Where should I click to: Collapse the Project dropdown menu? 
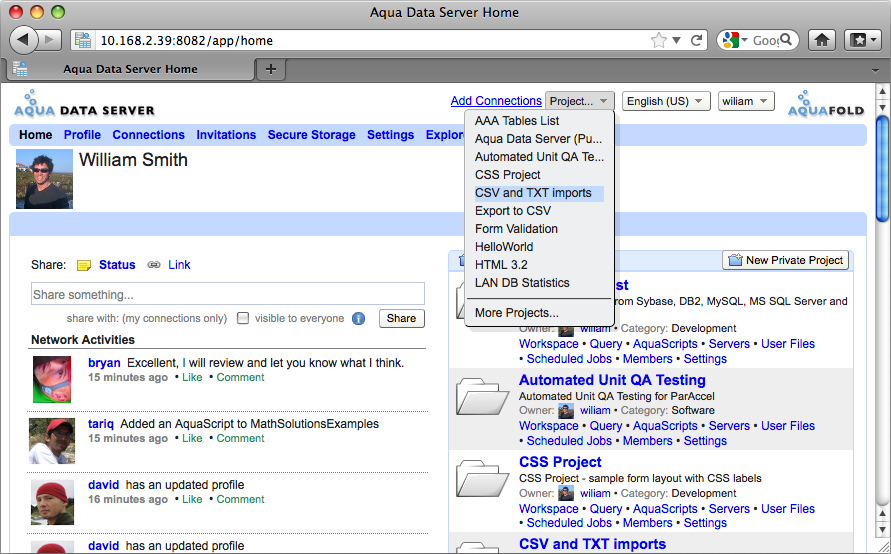579,101
